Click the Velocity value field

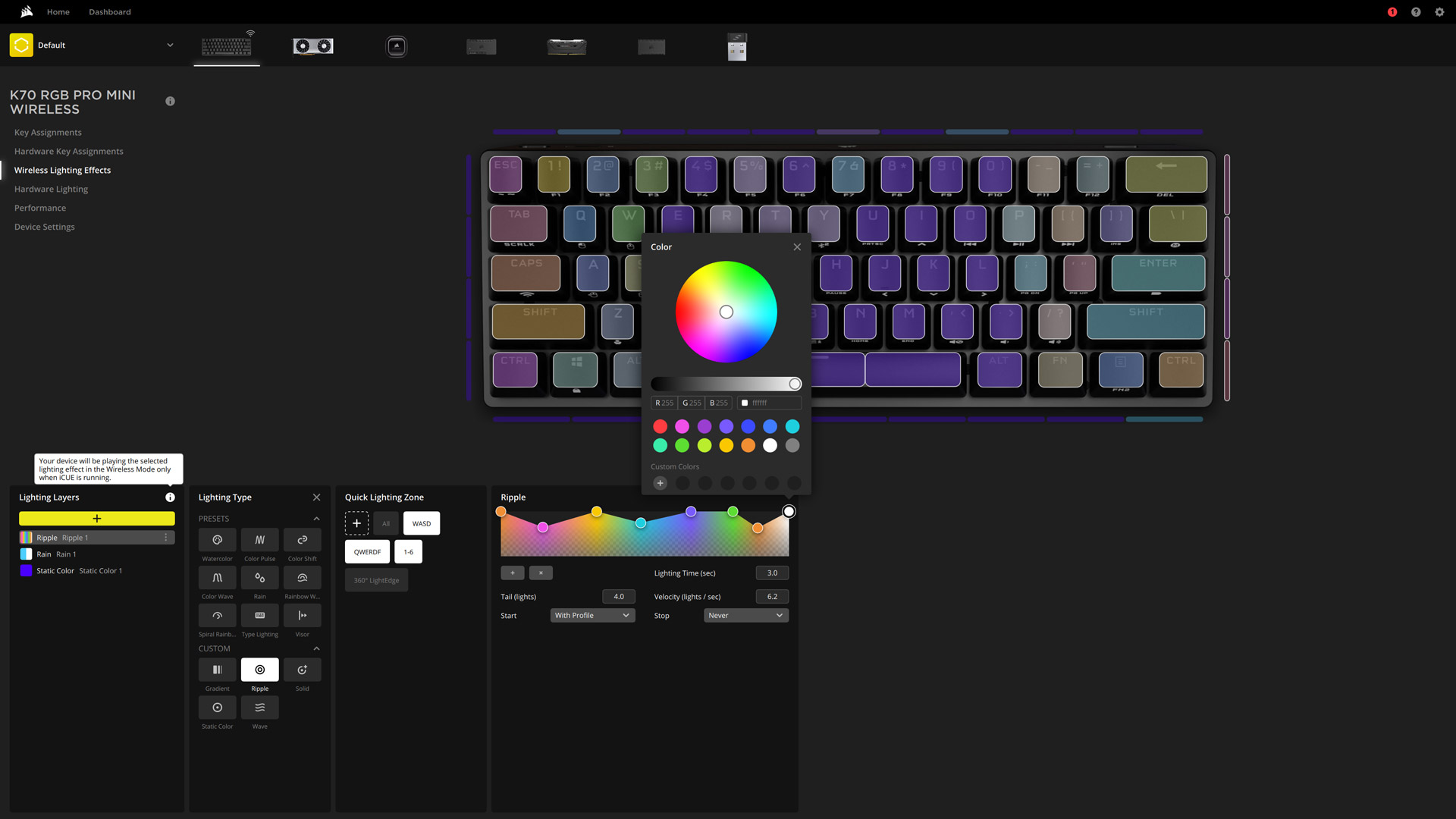tap(772, 597)
